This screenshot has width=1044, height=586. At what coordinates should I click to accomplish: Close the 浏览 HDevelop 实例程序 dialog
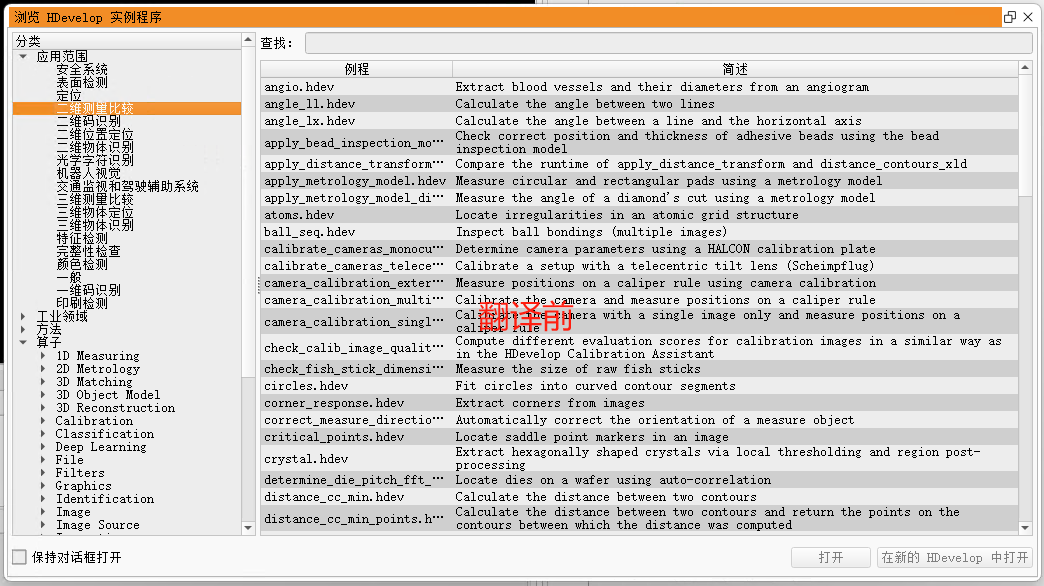[1028, 17]
